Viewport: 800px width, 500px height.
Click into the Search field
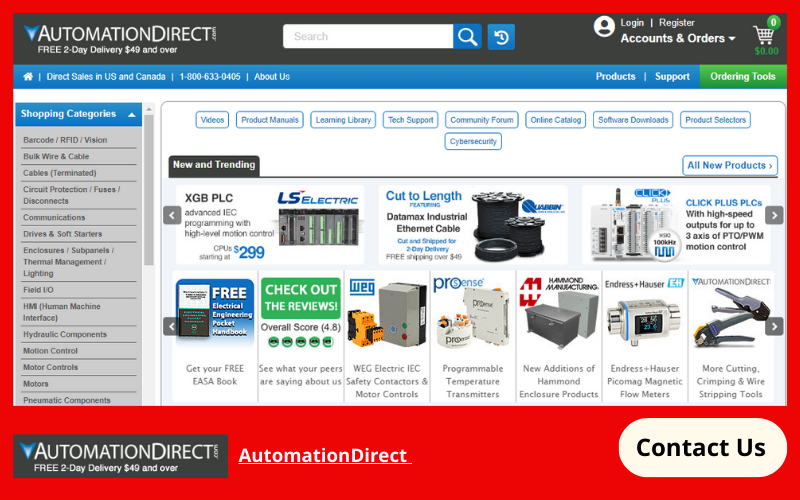[368, 36]
